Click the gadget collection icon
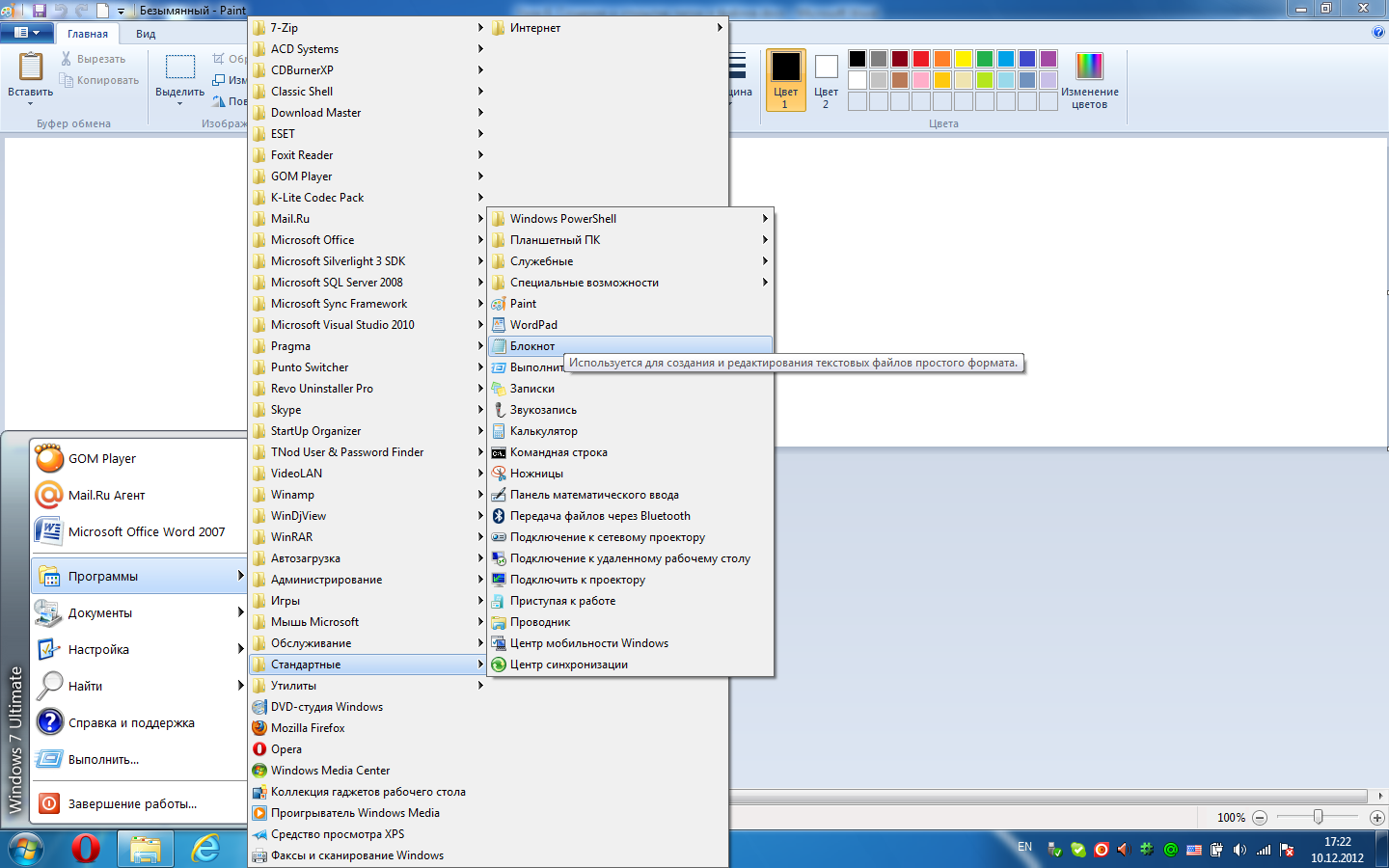The image size is (1389, 868). coord(259,792)
